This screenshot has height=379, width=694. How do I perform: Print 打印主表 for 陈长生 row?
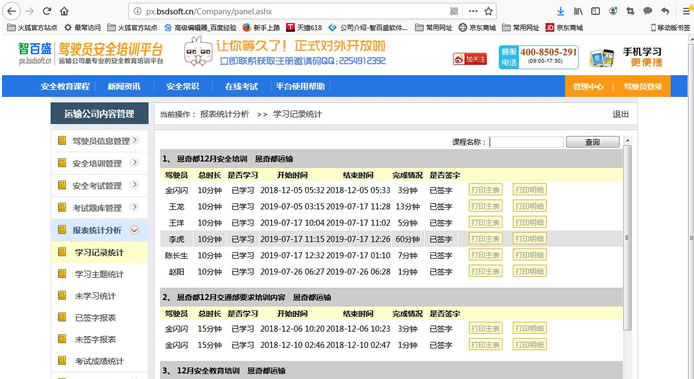486,255
